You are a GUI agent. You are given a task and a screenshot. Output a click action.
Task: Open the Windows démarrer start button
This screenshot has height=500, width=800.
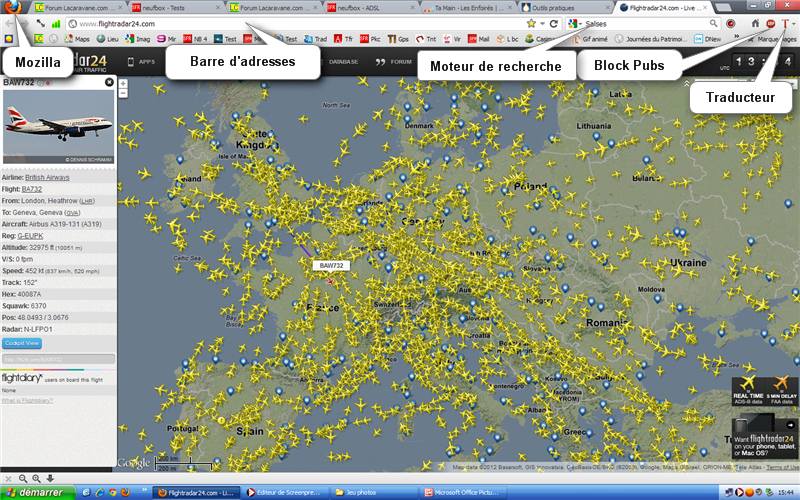[x=37, y=492]
